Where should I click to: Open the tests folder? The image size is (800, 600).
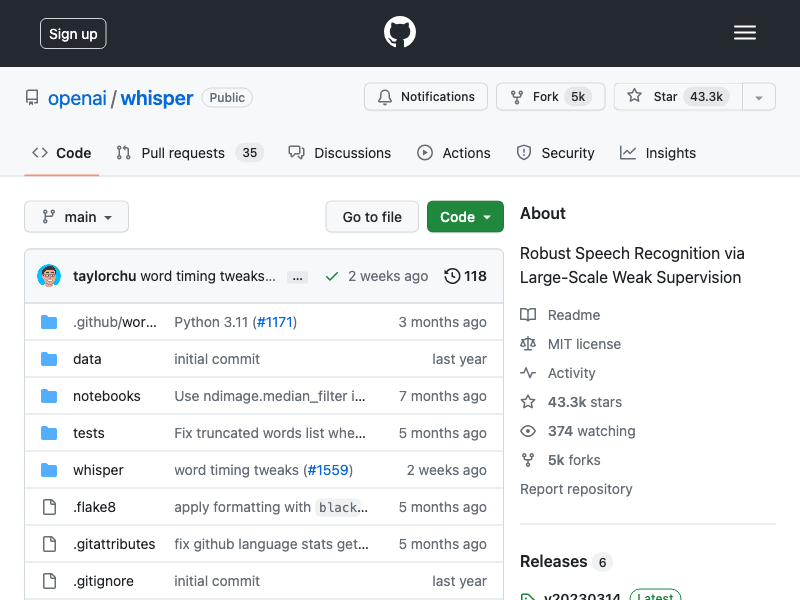(x=89, y=433)
